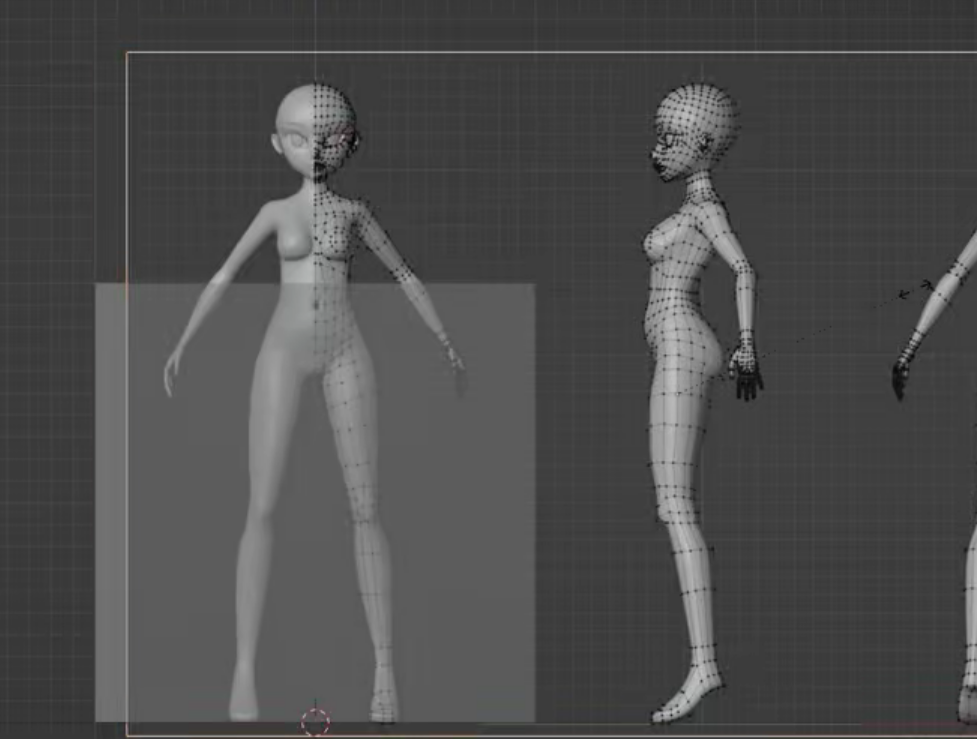Click the side-view model's ear

708,142
